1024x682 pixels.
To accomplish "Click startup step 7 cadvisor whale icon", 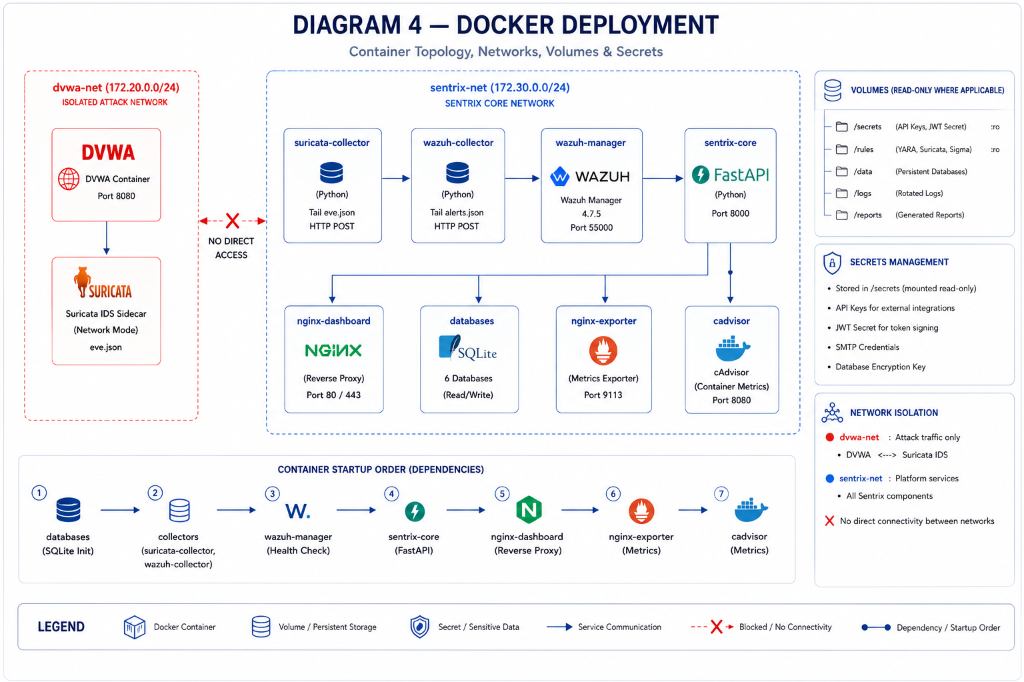I will pyautogui.click(x=750, y=510).
